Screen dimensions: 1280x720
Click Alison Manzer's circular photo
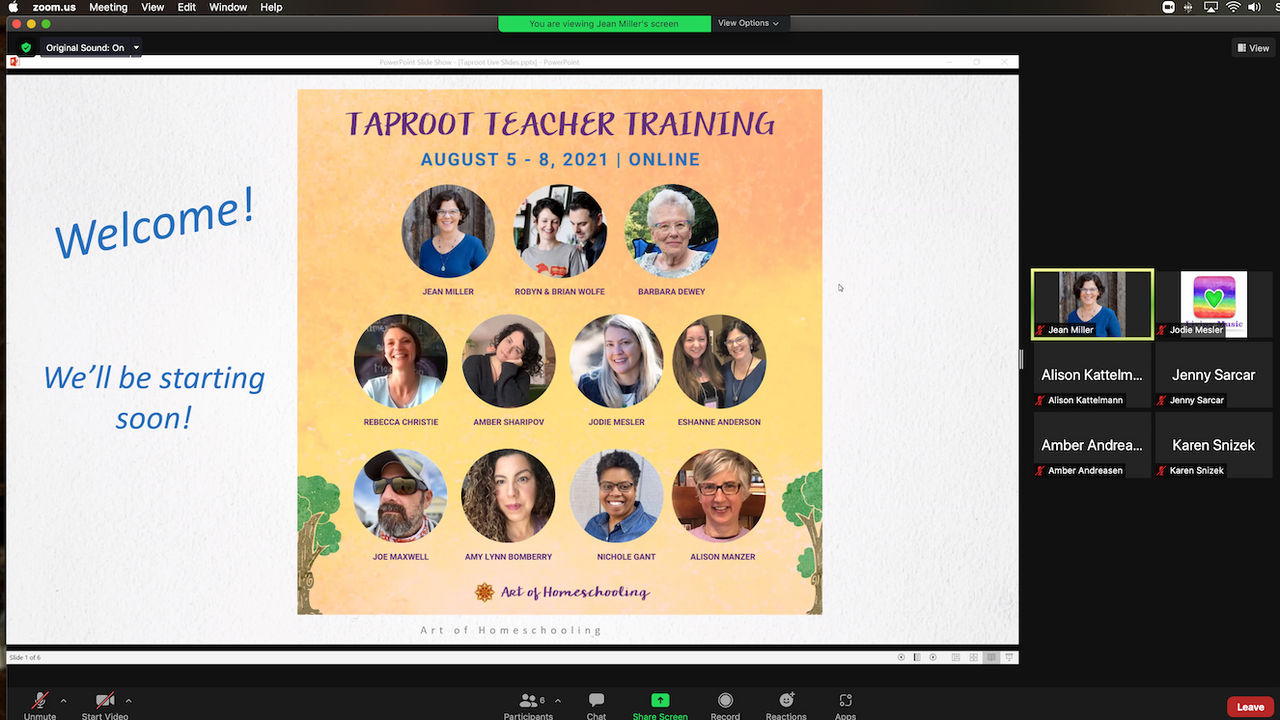[719, 496]
